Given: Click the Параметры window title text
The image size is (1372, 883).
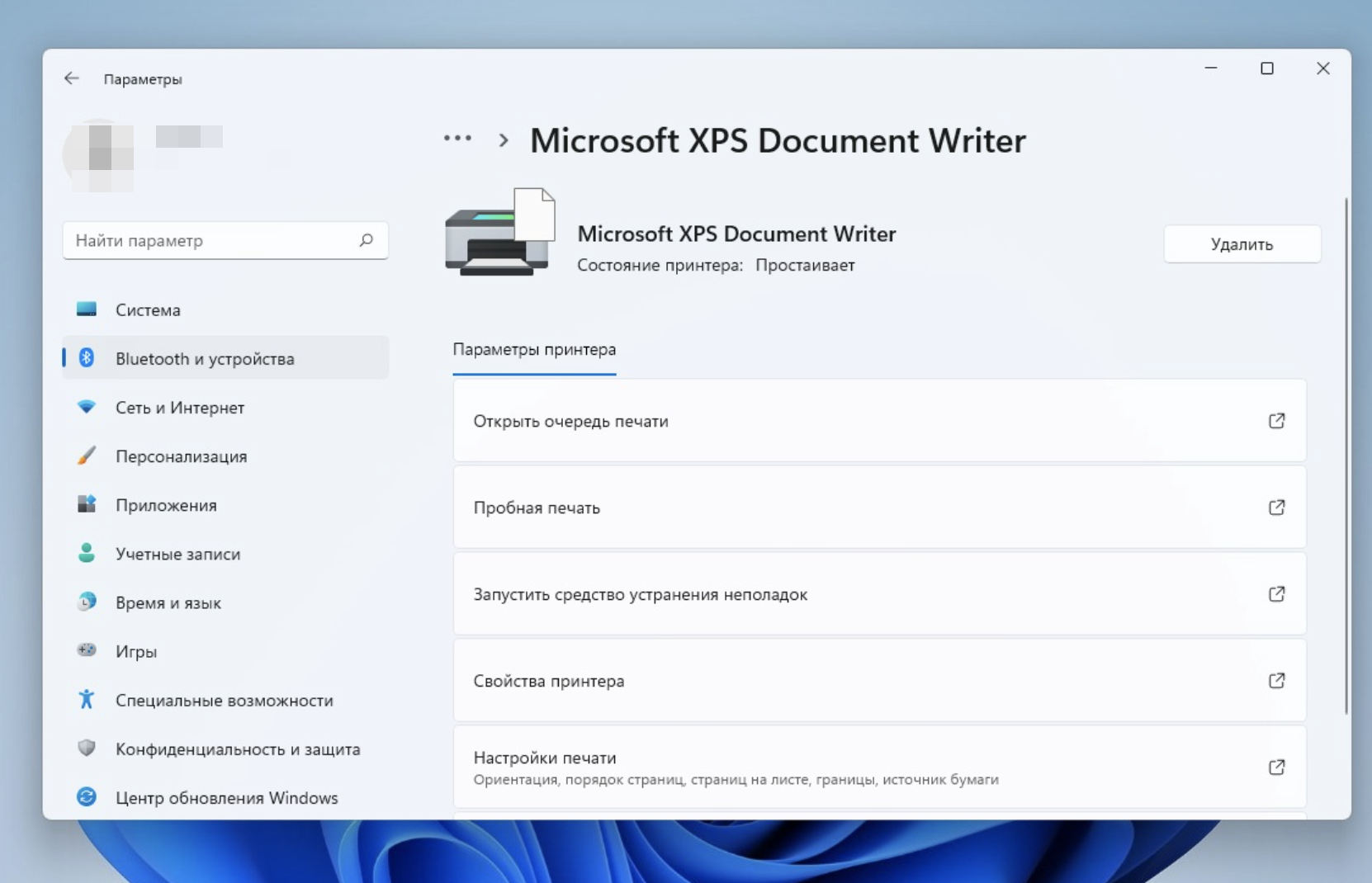Looking at the screenshot, I should [143, 79].
